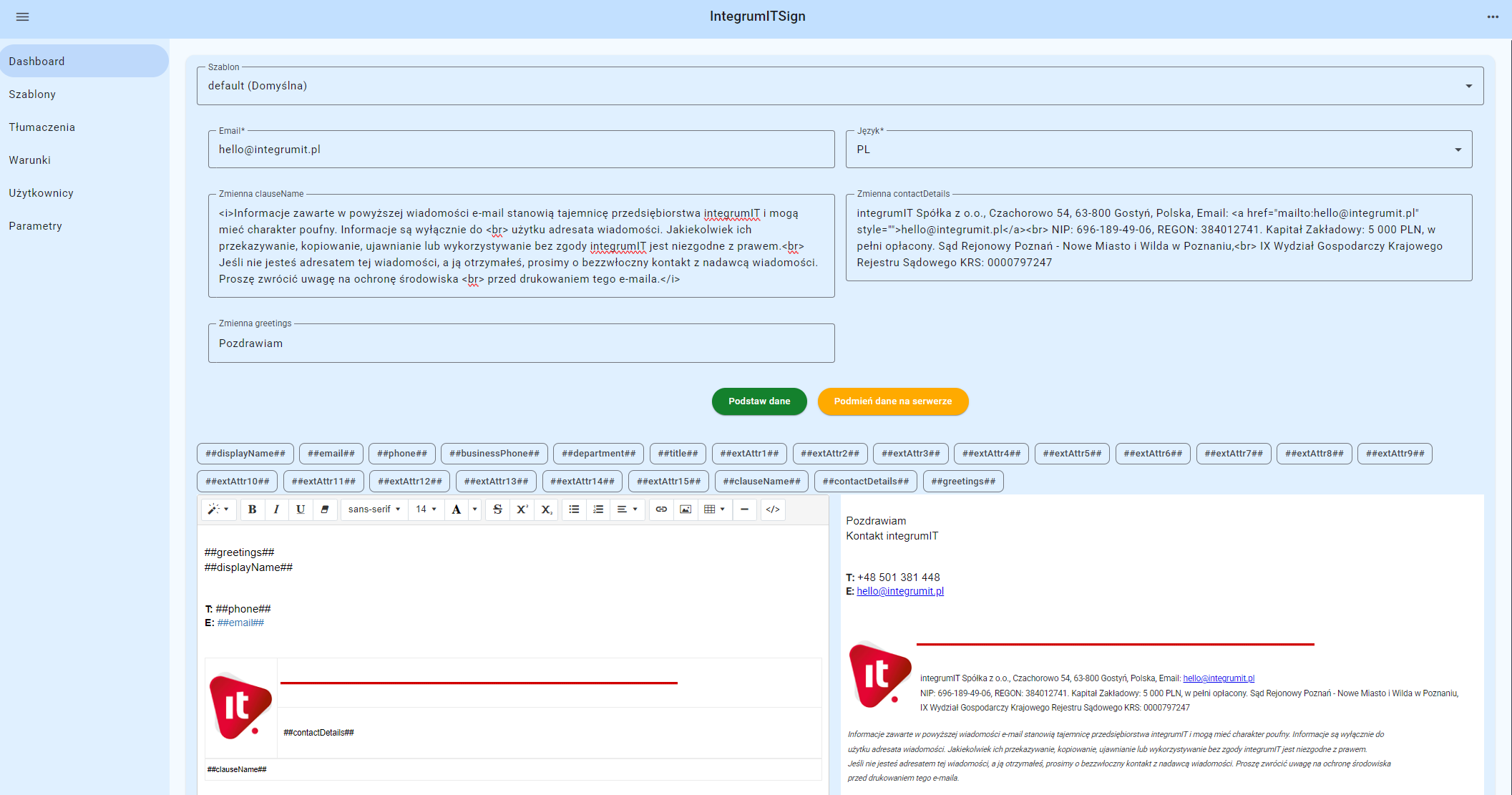The height and width of the screenshot is (795, 1512).
Task: Click the hello@integrumit.pl link beside E: in preview
Action: point(900,591)
